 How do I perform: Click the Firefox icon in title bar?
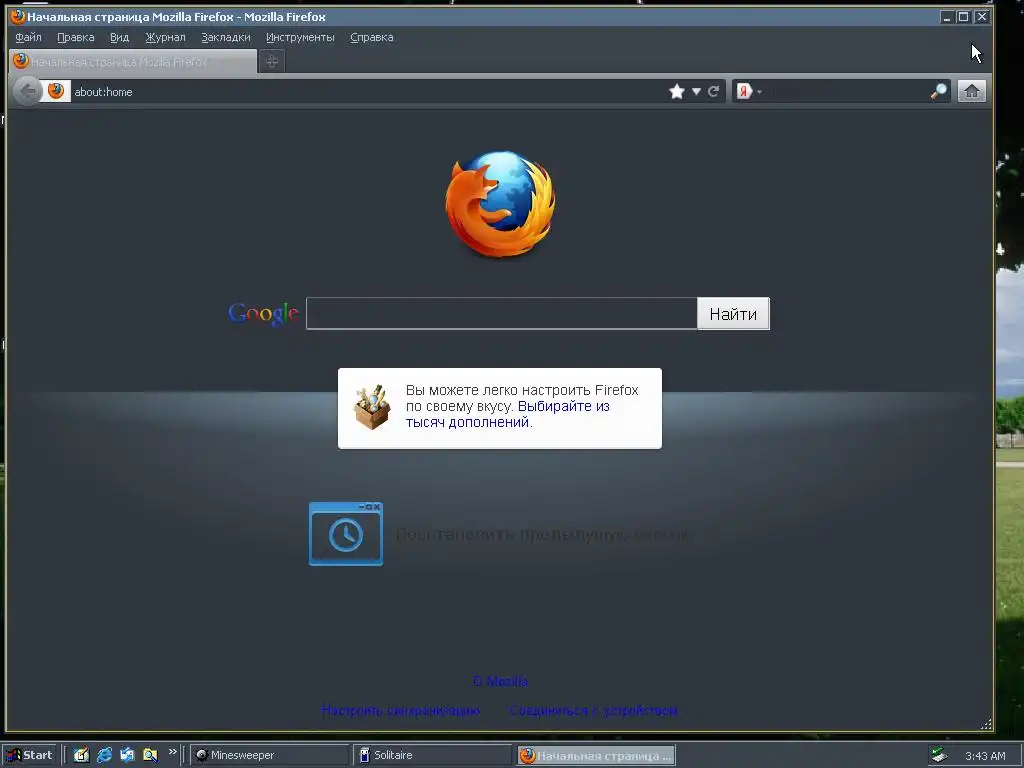click(18, 16)
